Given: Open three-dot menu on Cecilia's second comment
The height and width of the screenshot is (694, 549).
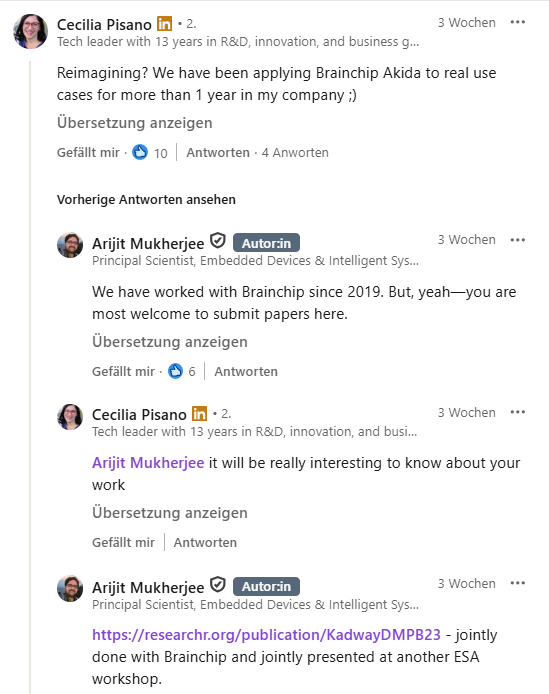Looking at the screenshot, I should tap(517, 413).
